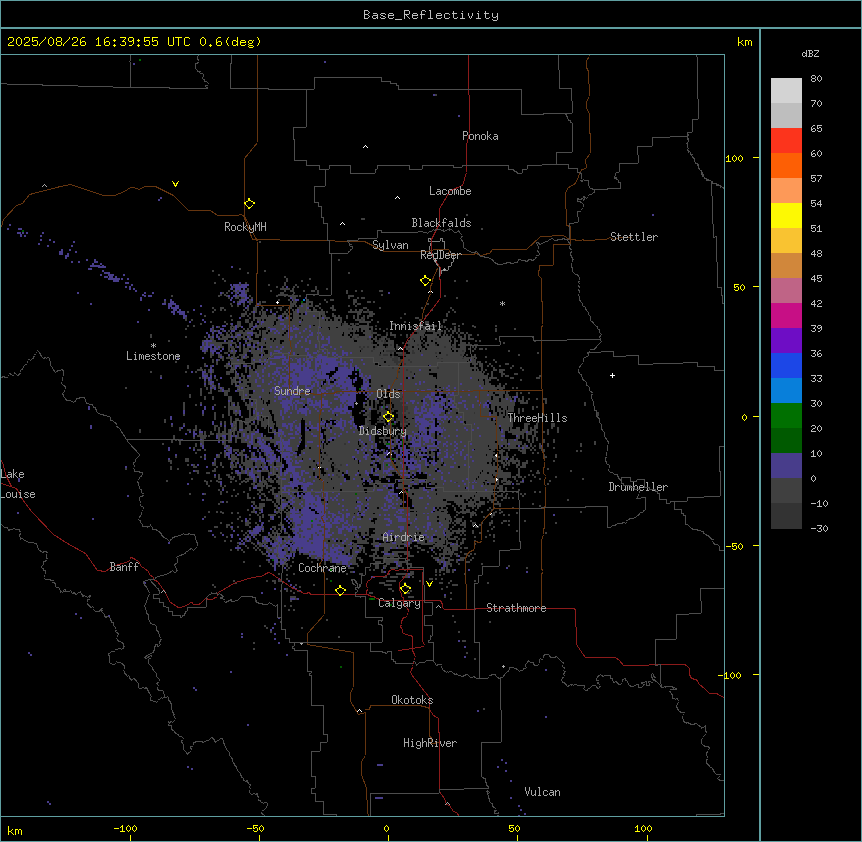This screenshot has height=842, width=862.
Task: Pick the magenta swatch in the dBZ legend
Action: click(x=786, y=315)
